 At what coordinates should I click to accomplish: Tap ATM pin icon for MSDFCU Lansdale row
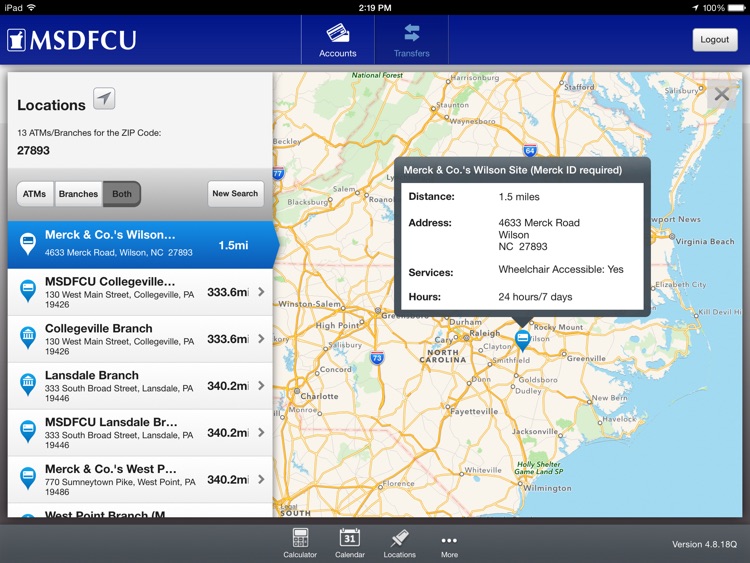click(x=28, y=431)
